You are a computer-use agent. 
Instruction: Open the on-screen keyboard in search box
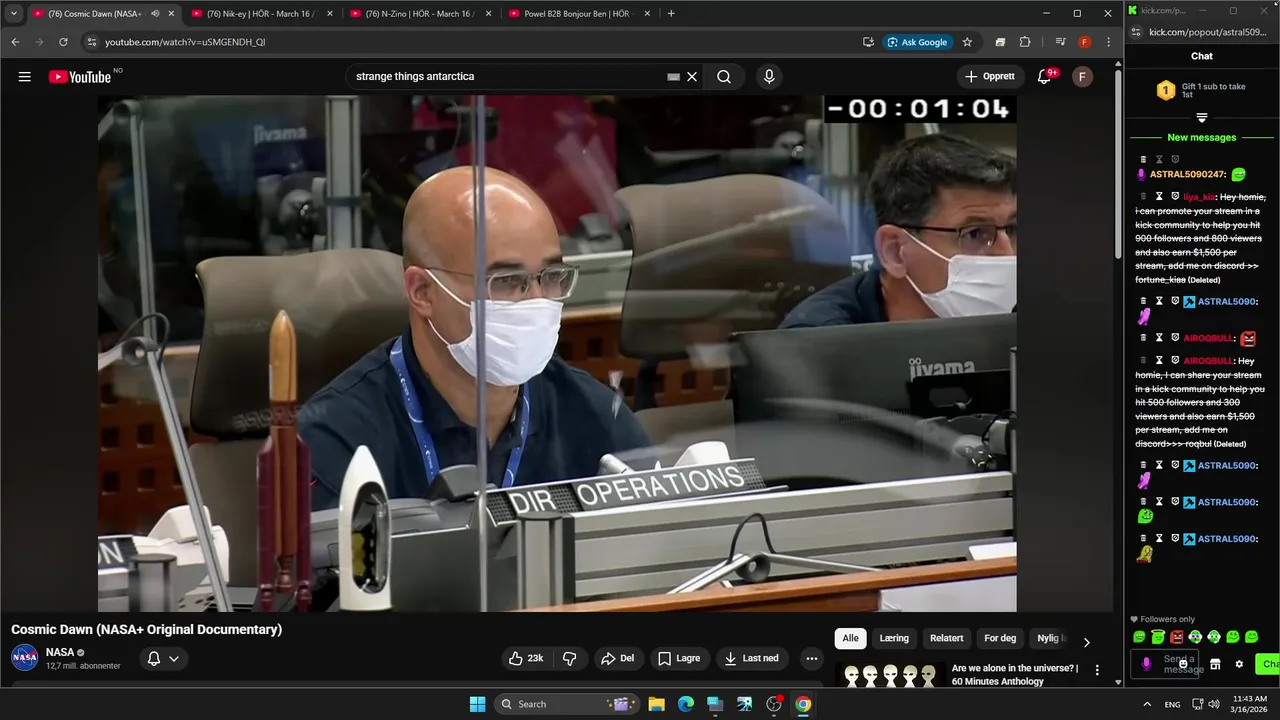point(674,77)
